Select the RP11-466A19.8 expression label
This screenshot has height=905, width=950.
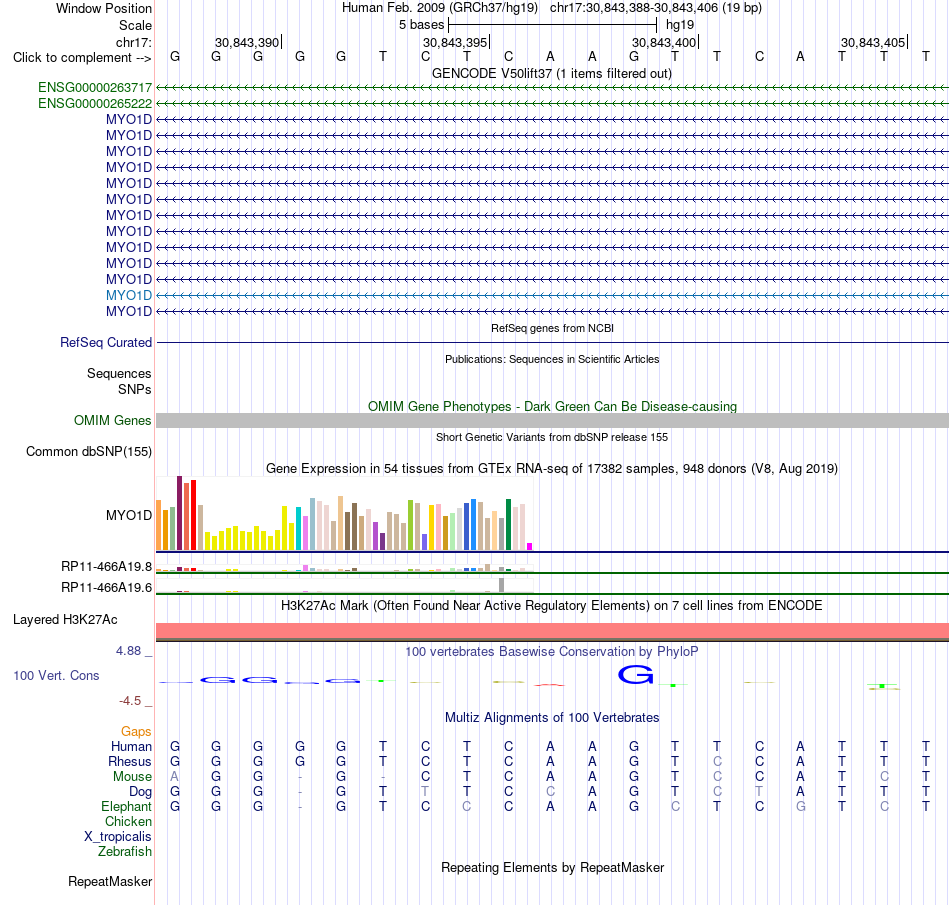[106, 566]
